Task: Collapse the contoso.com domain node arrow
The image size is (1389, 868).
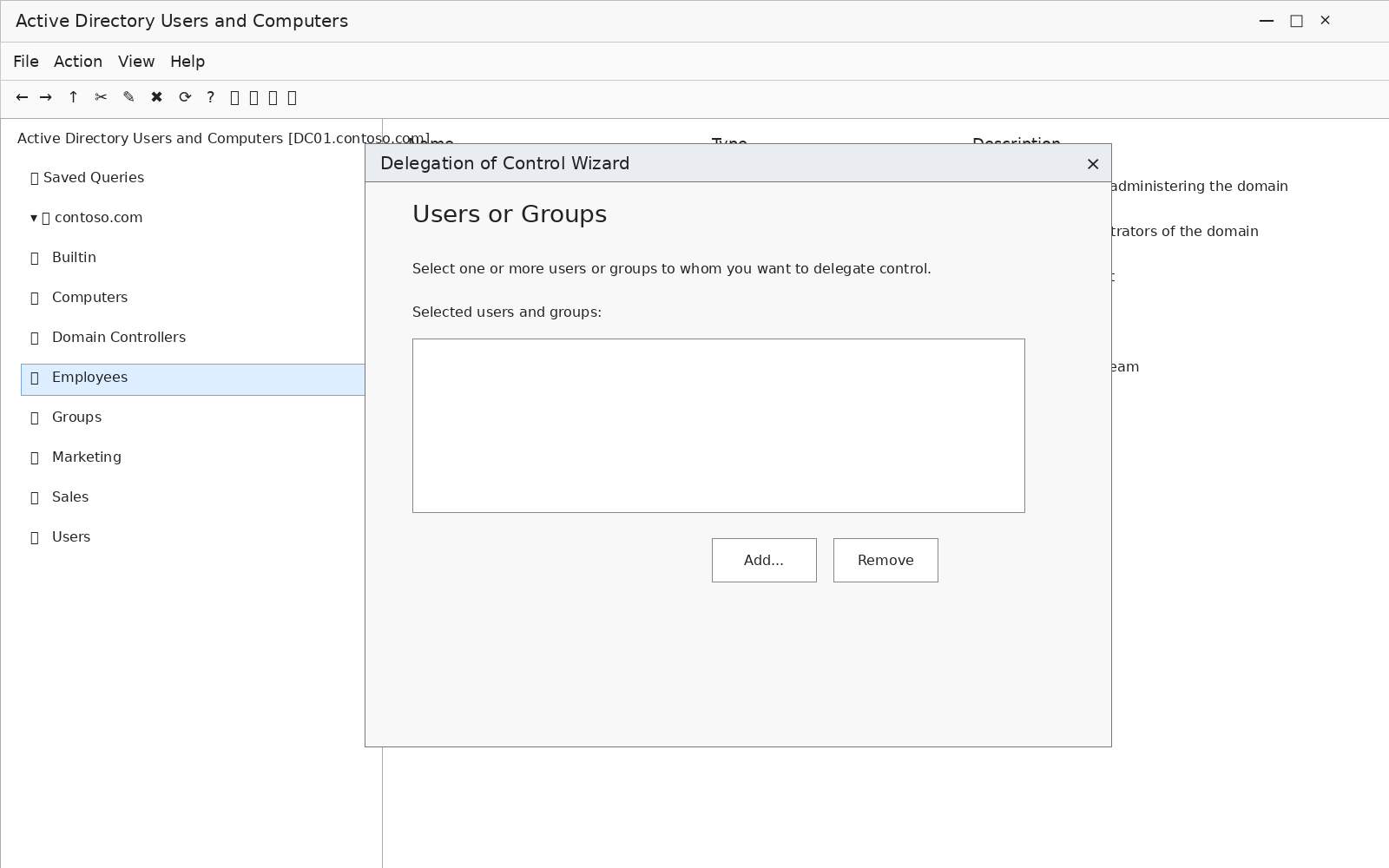Action: tap(33, 218)
